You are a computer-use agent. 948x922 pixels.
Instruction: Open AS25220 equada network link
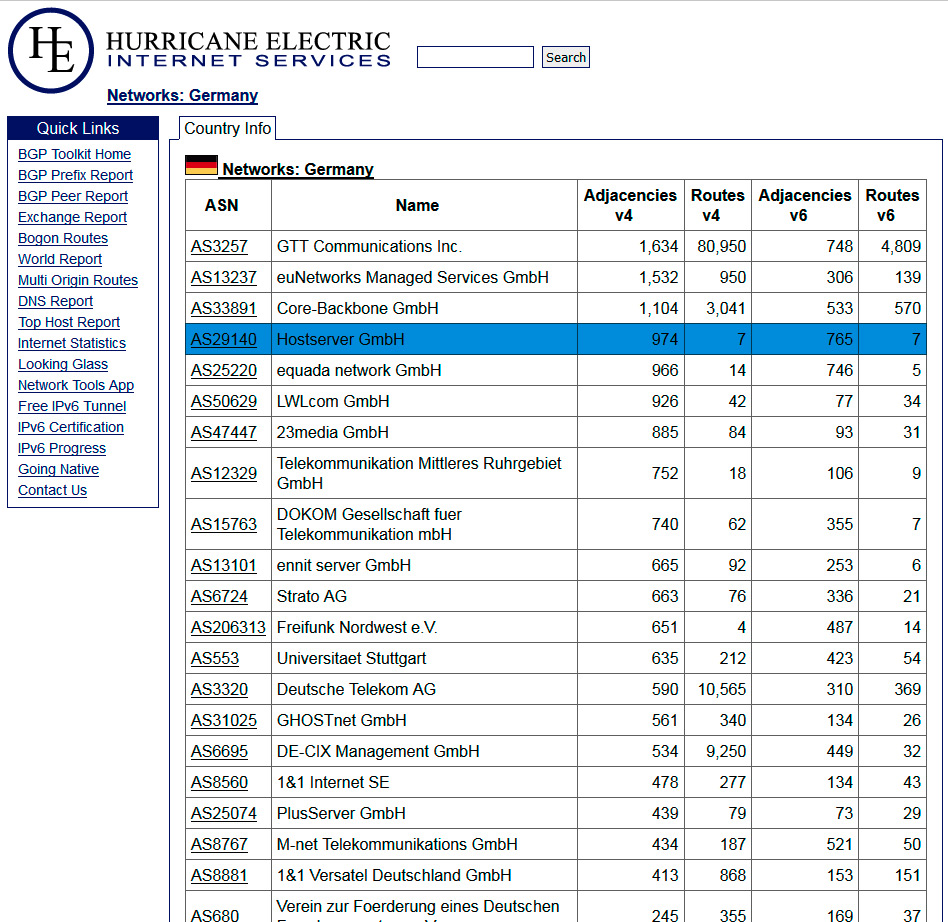click(x=224, y=371)
